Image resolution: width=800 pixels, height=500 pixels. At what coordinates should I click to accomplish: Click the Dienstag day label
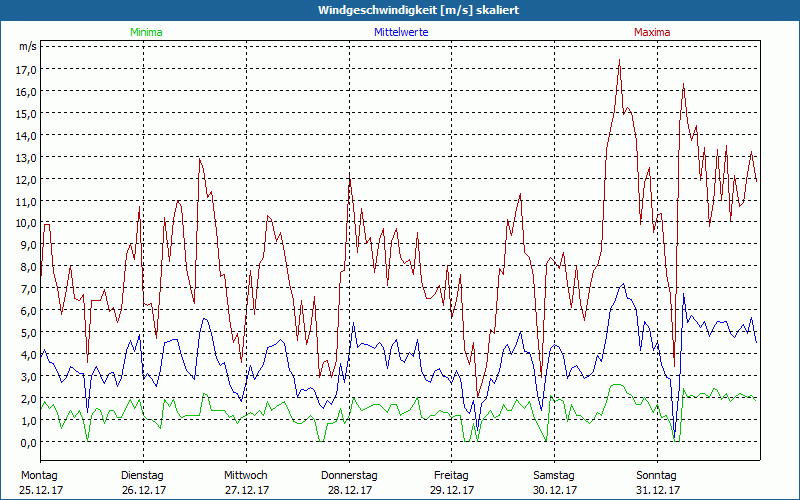142,476
